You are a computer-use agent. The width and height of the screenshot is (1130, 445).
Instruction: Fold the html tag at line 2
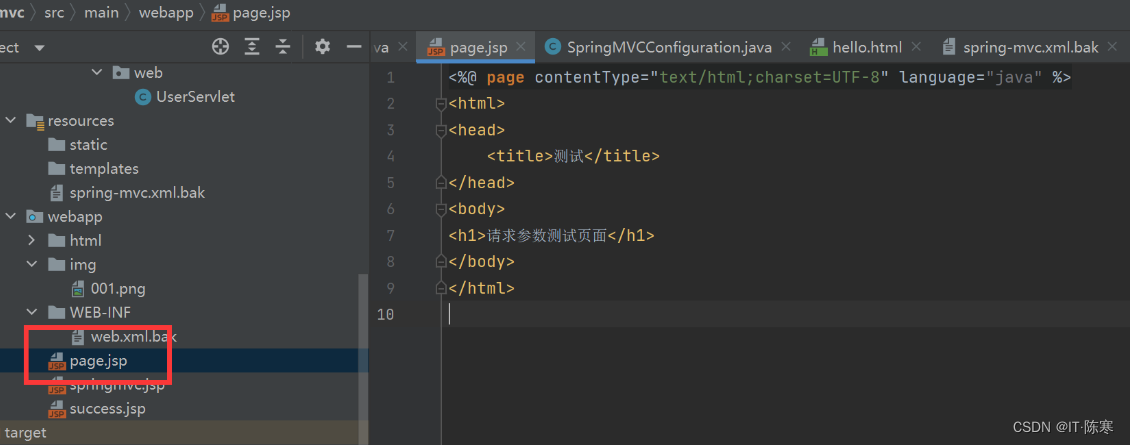click(x=442, y=104)
